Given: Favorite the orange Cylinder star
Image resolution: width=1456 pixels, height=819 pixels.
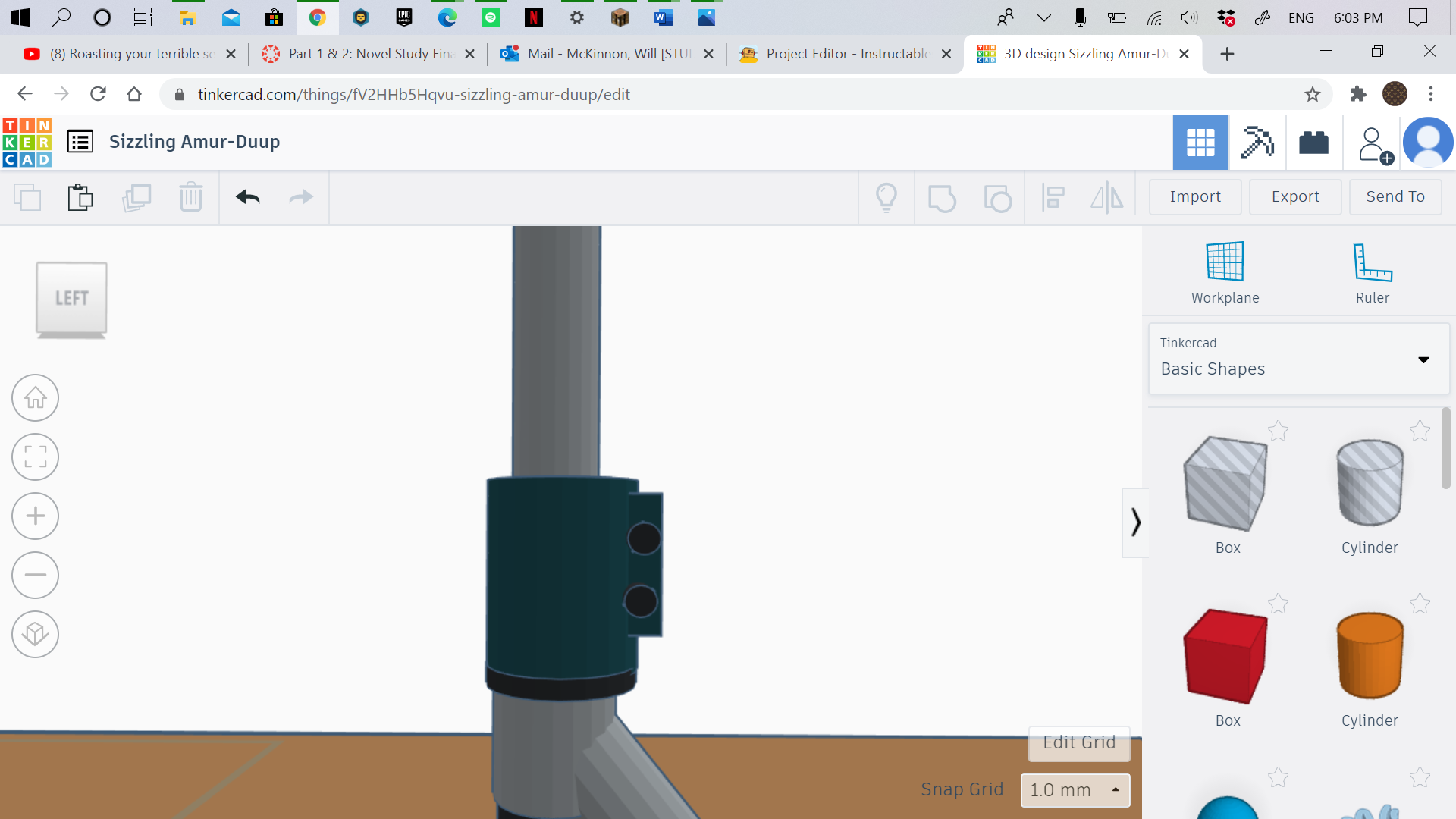Looking at the screenshot, I should 1420,604.
